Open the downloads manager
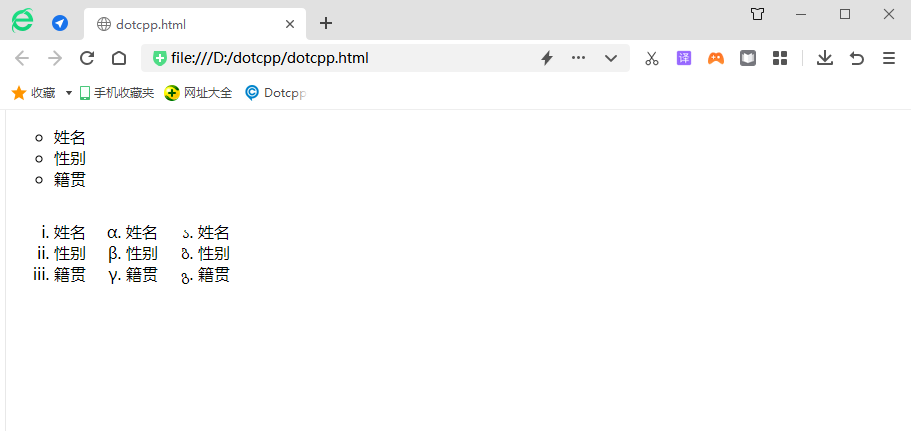The height and width of the screenshot is (431, 911). click(x=824, y=58)
